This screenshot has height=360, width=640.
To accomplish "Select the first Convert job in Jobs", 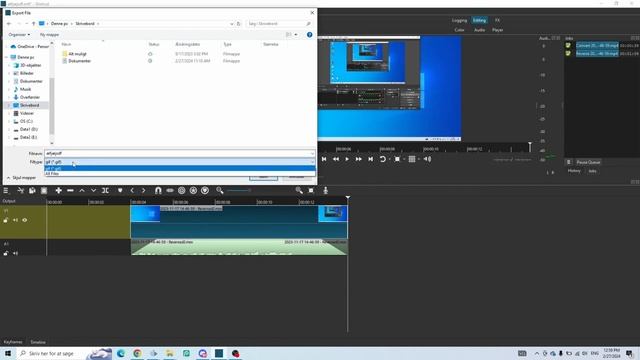I will (597, 46).
